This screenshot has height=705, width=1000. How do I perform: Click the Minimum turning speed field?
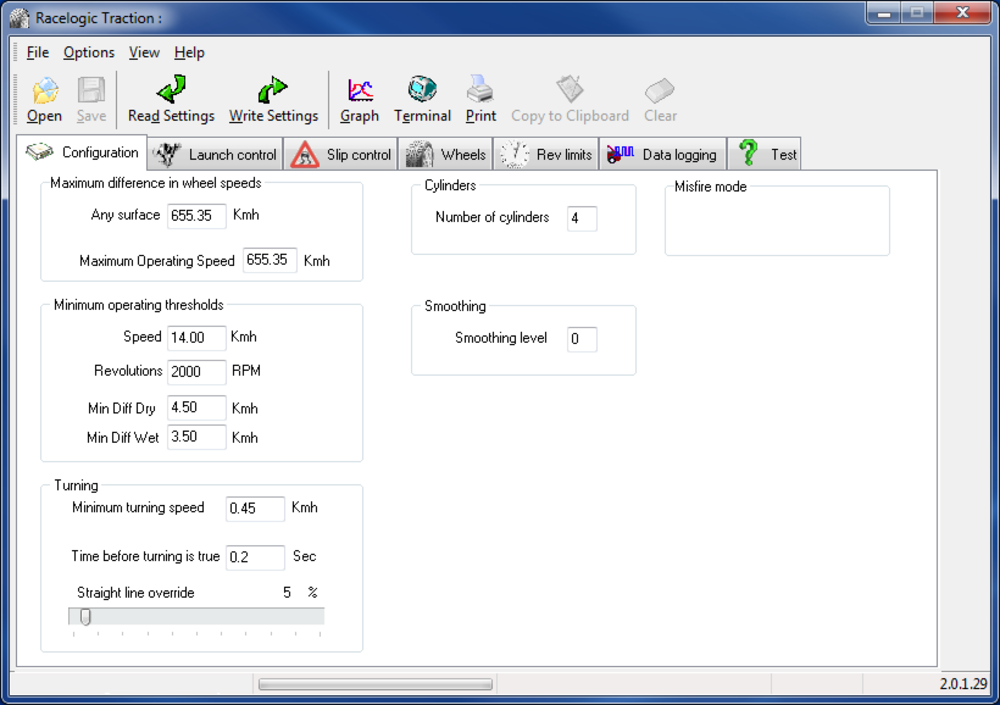[255, 508]
